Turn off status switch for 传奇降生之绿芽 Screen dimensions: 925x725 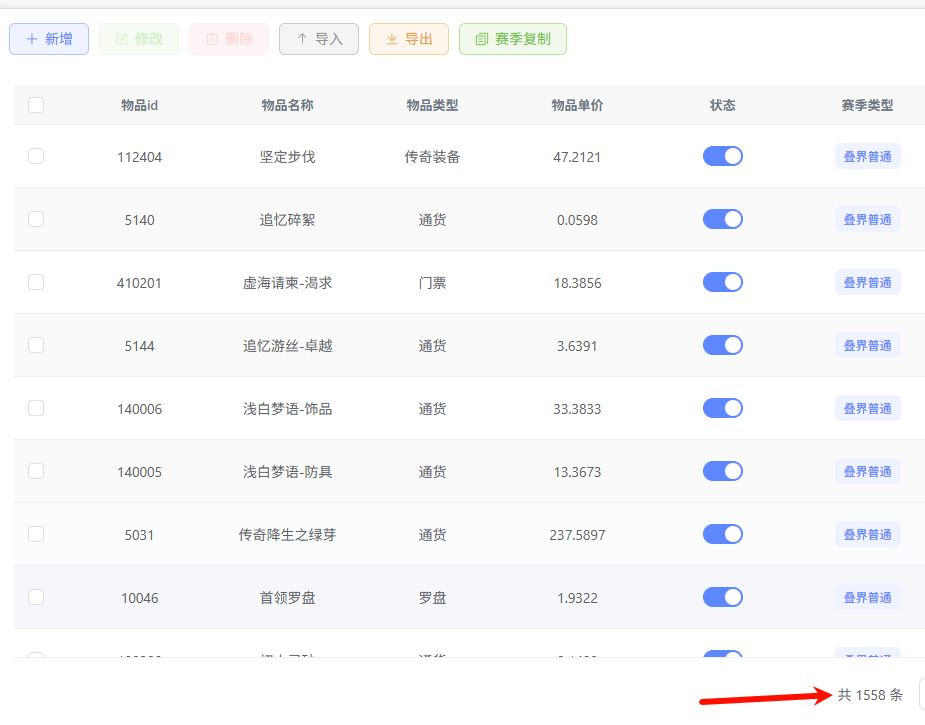723,534
